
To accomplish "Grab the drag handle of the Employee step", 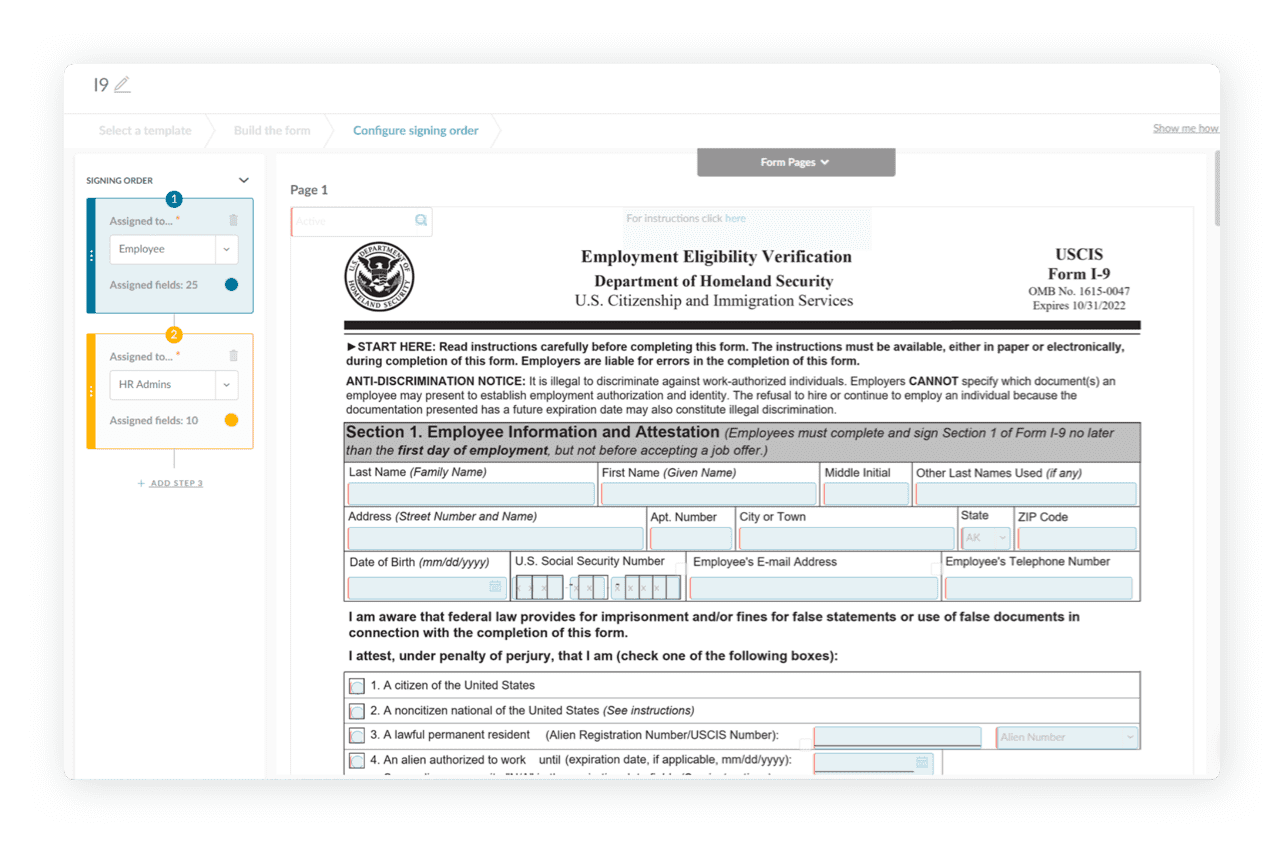I will 91,256.
